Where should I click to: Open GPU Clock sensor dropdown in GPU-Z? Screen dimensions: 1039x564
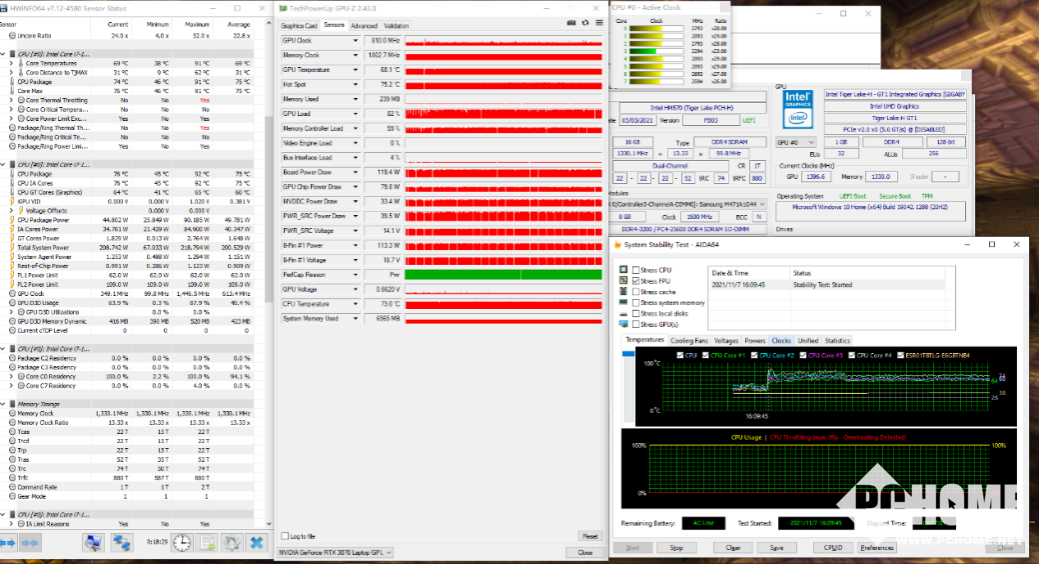point(355,40)
